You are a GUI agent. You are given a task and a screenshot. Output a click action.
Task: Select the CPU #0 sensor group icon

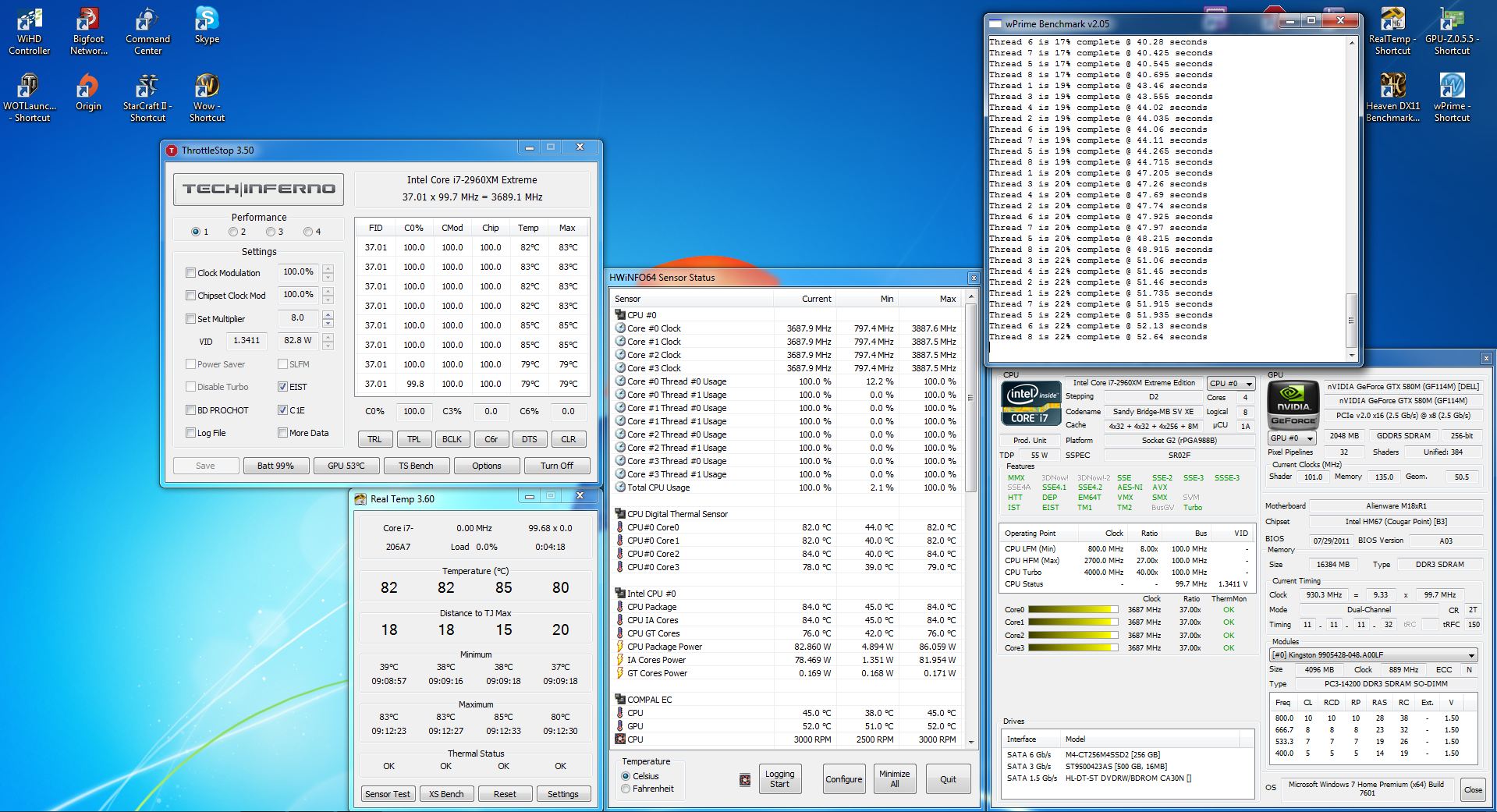pos(620,315)
